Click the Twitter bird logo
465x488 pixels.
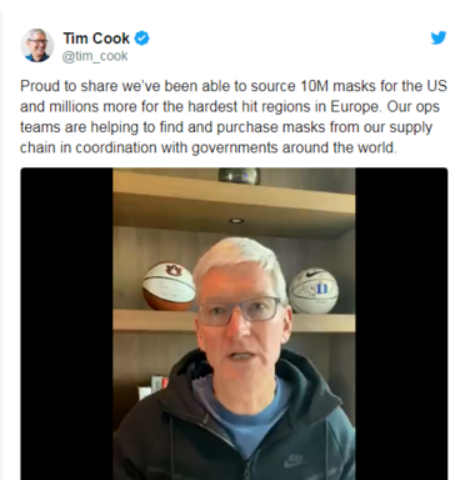click(438, 38)
